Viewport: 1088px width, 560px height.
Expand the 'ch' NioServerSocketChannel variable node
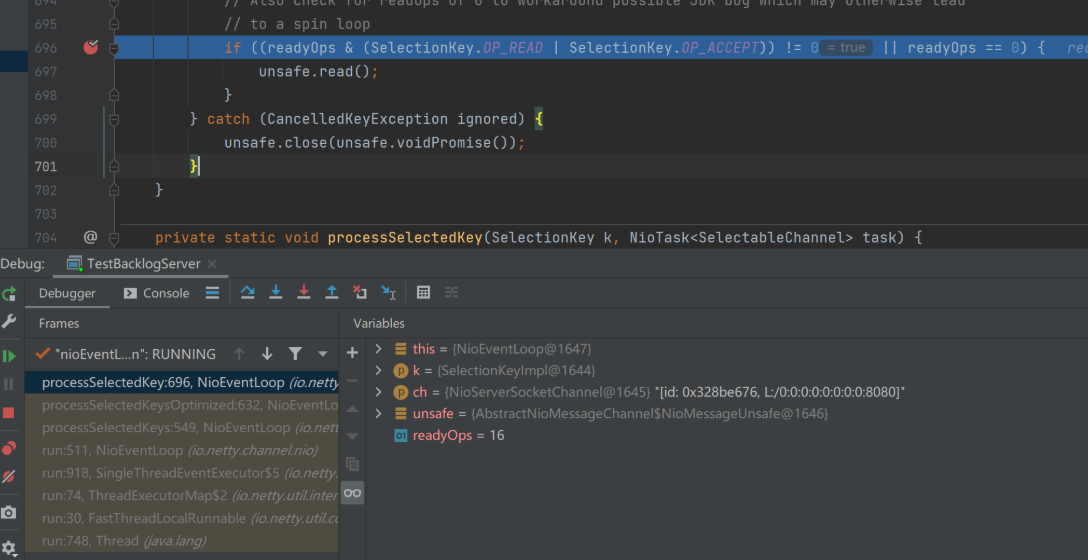(378, 392)
